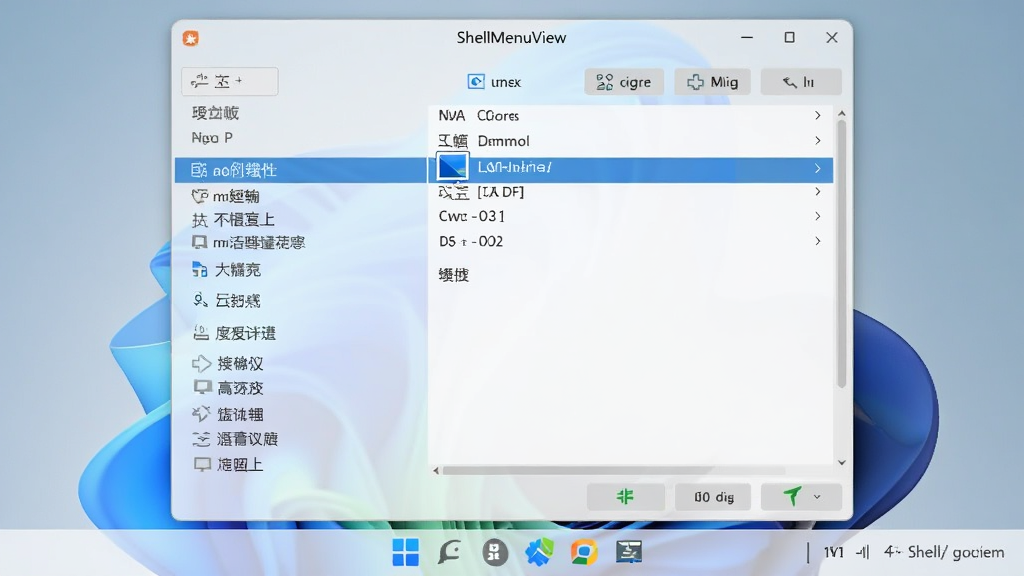The height and width of the screenshot is (576, 1024).
Task: Select the 'NVA CGores' list row
Action: pos(630,116)
